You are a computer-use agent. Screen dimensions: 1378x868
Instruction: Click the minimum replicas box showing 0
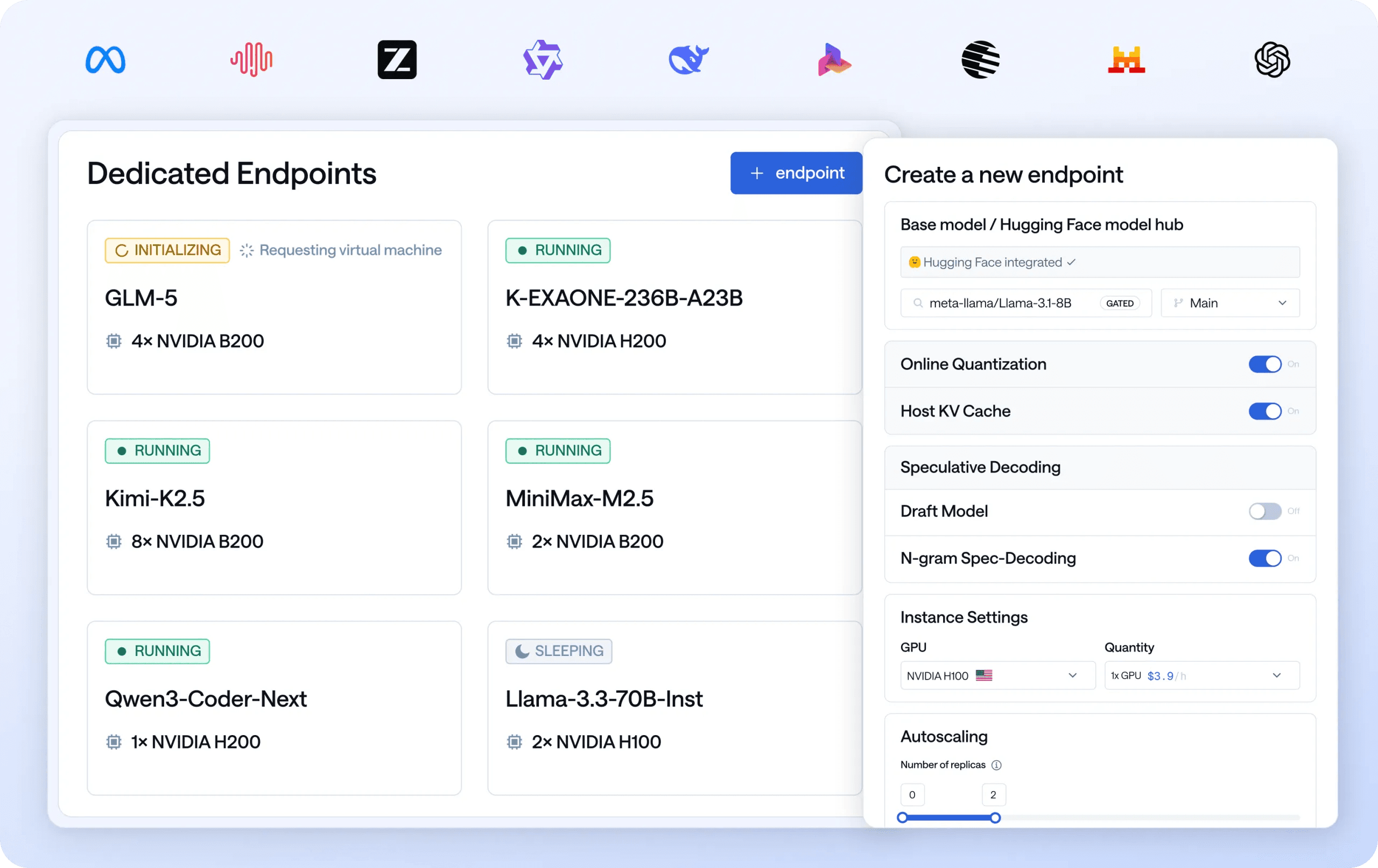click(912, 795)
